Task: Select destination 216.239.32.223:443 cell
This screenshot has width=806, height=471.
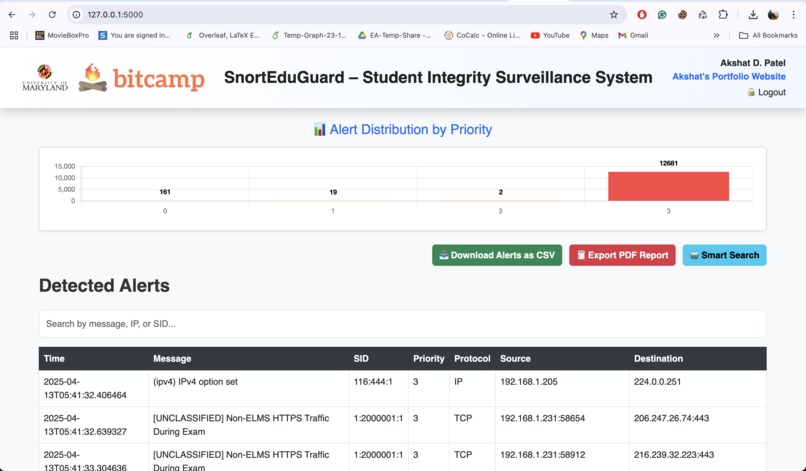Action: pyautogui.click(x=698, y=457)
